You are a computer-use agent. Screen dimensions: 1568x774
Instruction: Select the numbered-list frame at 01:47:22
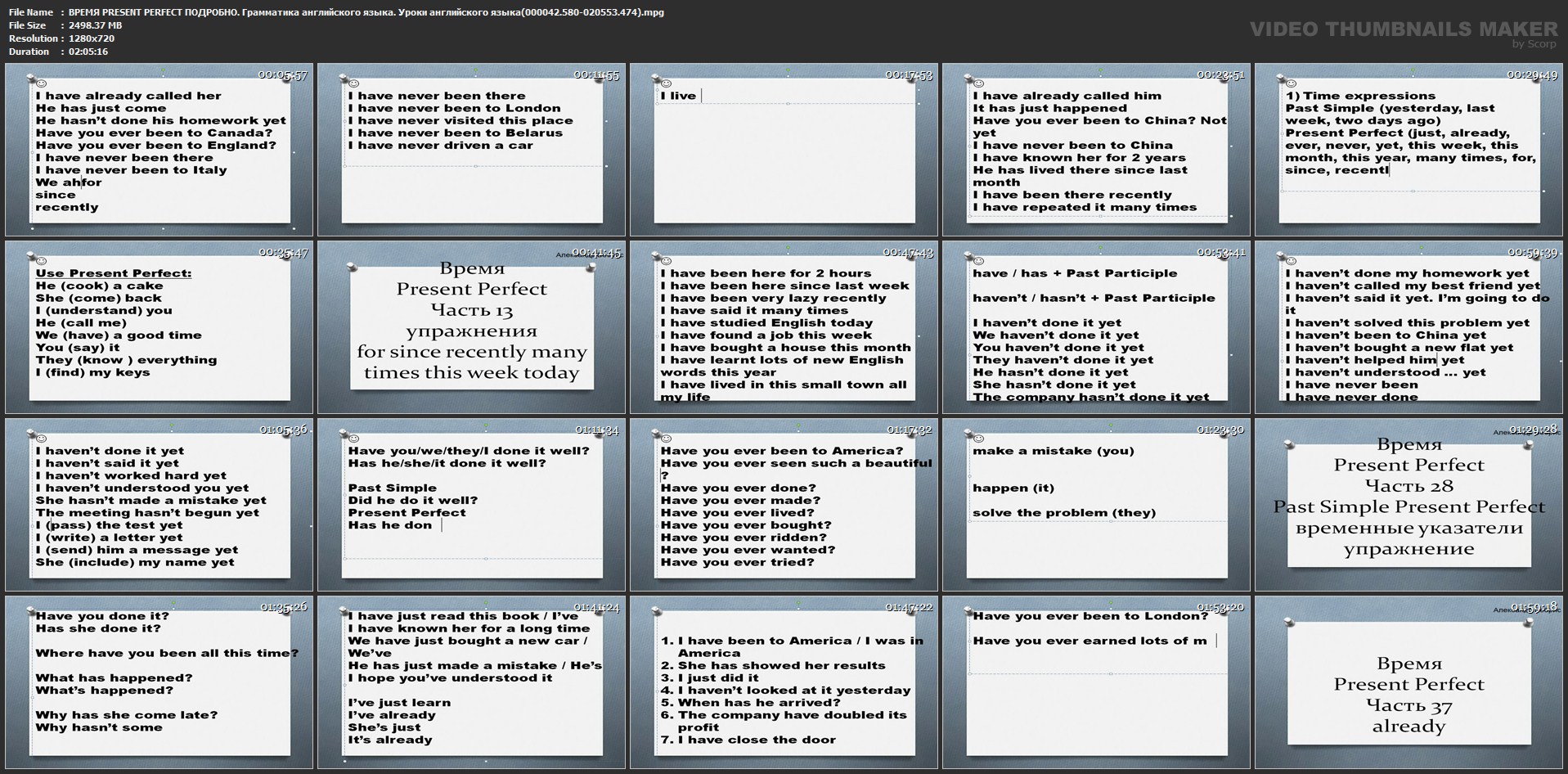tap(784, 682)
